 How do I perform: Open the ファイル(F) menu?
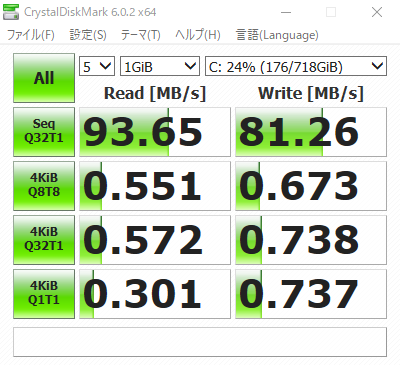pyautogui.click(x=31, y=35)
